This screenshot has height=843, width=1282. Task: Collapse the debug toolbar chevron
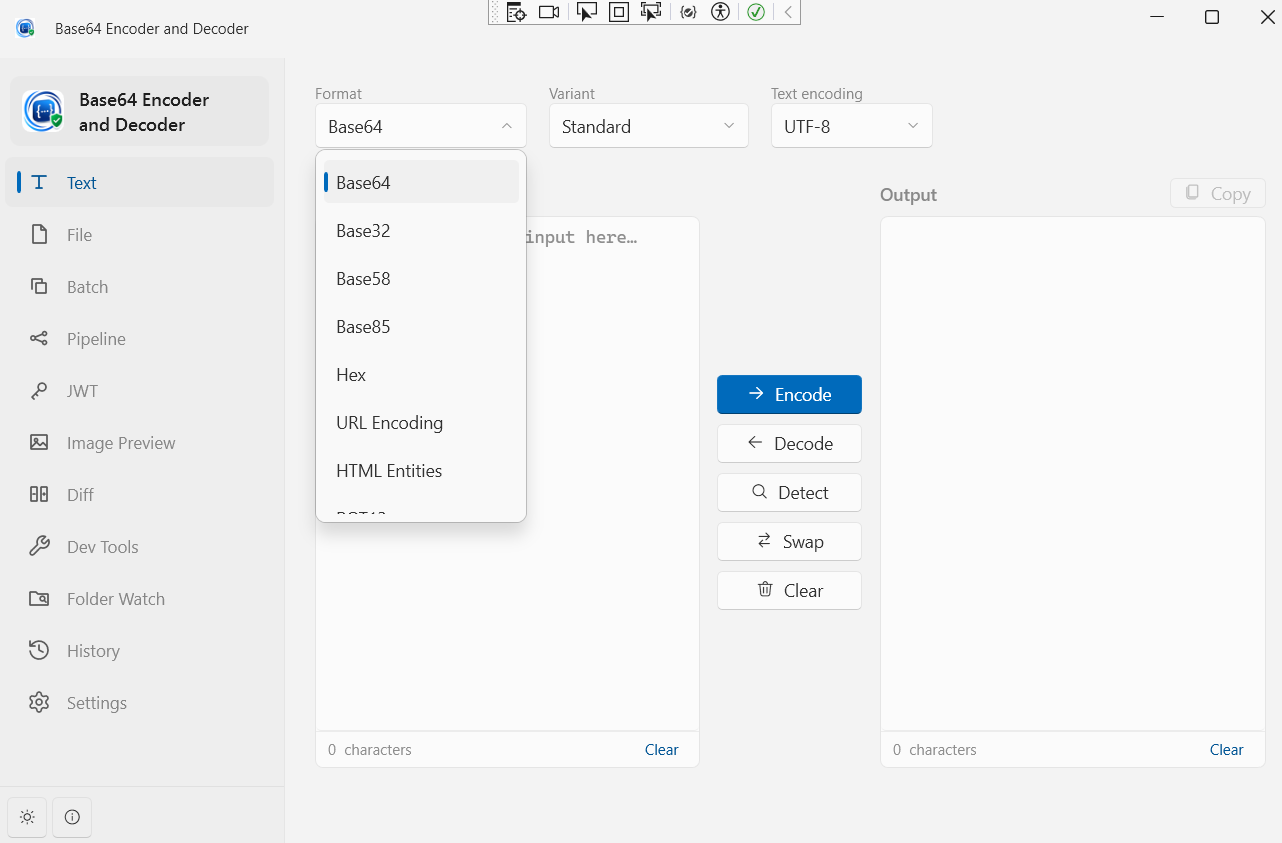point(788,12)
